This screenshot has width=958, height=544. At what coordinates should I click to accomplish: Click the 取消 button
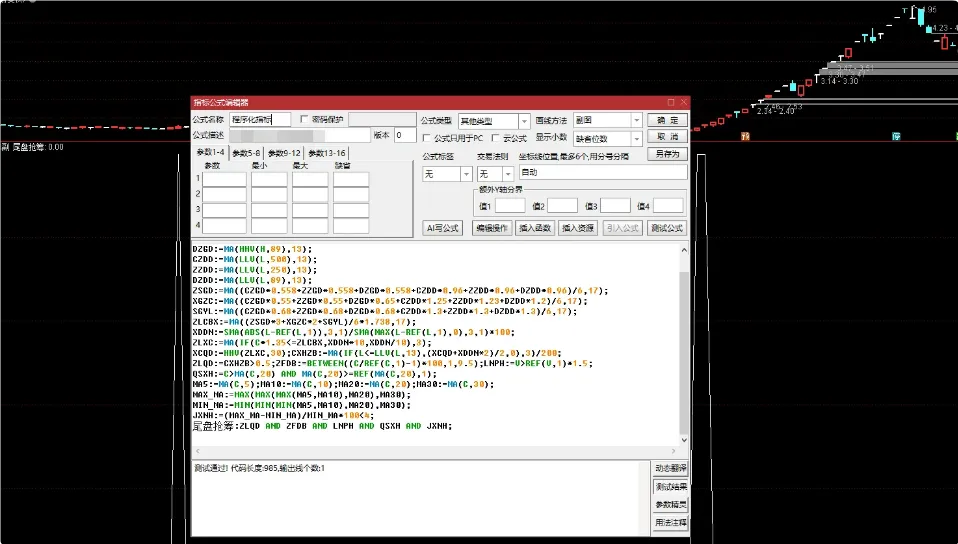[667, 136]
